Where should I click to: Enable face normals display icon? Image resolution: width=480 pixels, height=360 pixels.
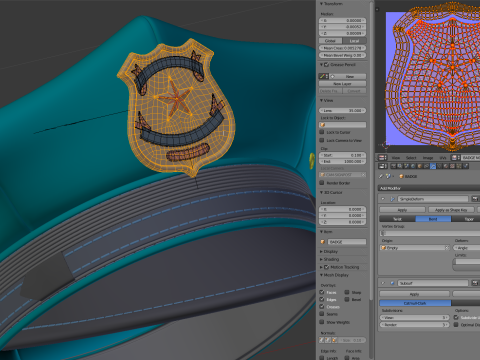click(x=334, y=340)
